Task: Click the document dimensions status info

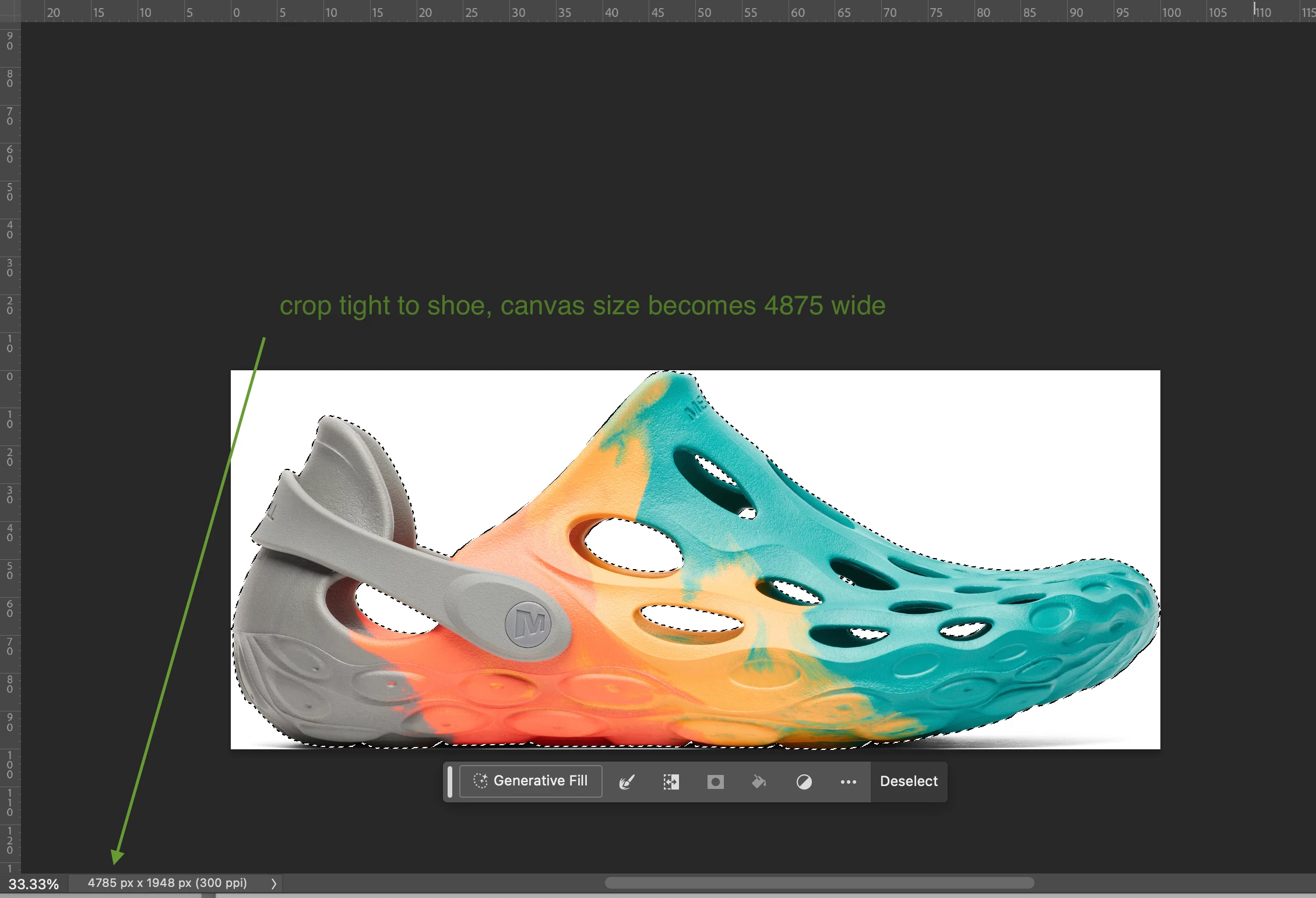Action: click(167, 883)
